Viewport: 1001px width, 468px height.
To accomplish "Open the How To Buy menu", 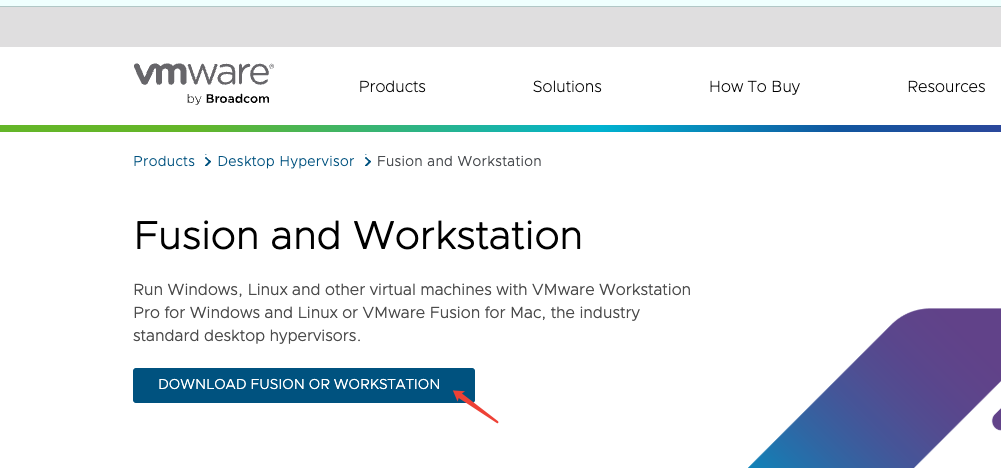I will pos(754,87).
